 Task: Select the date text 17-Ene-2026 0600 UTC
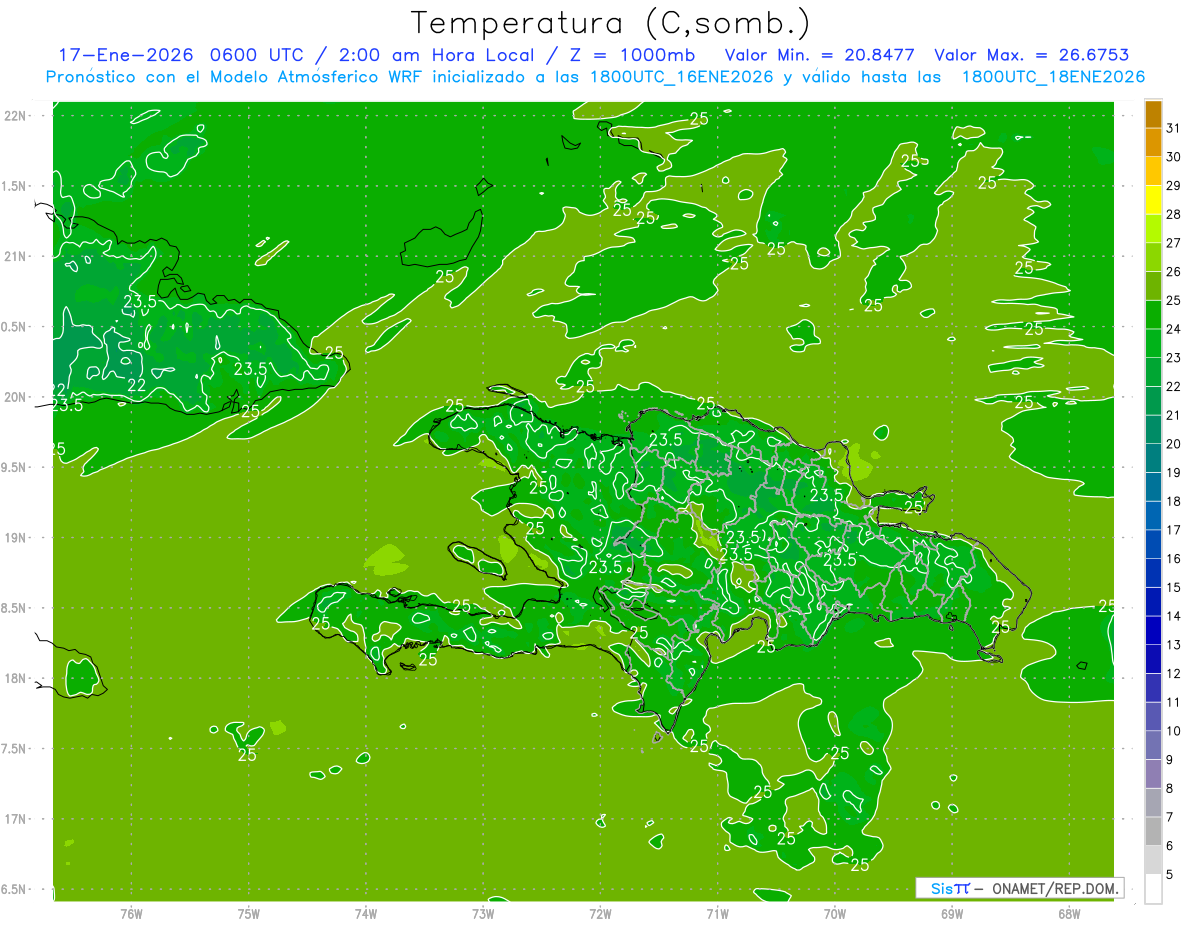point(181,55)
